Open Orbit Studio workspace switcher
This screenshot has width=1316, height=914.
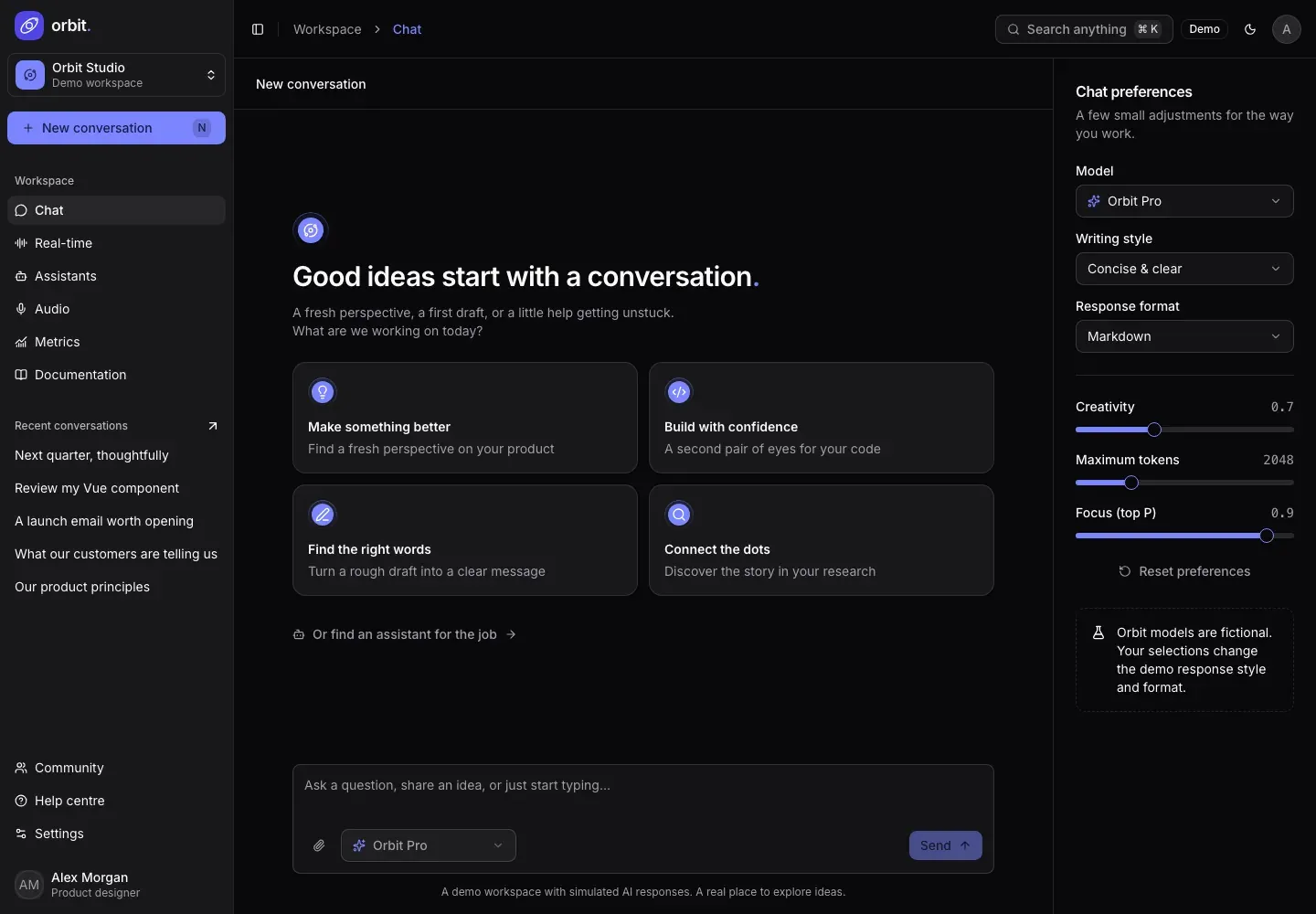coord(116,75)
